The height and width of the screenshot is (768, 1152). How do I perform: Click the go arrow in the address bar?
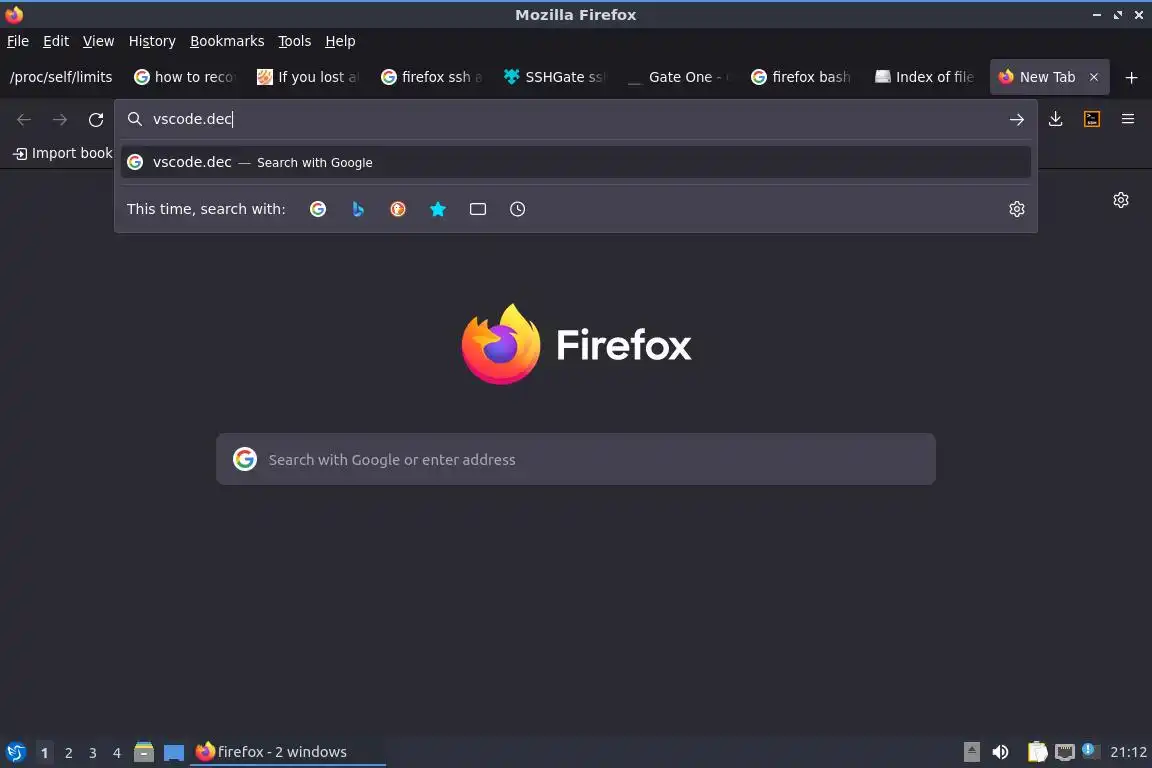pyautogui.click(x=1016, y=120)
